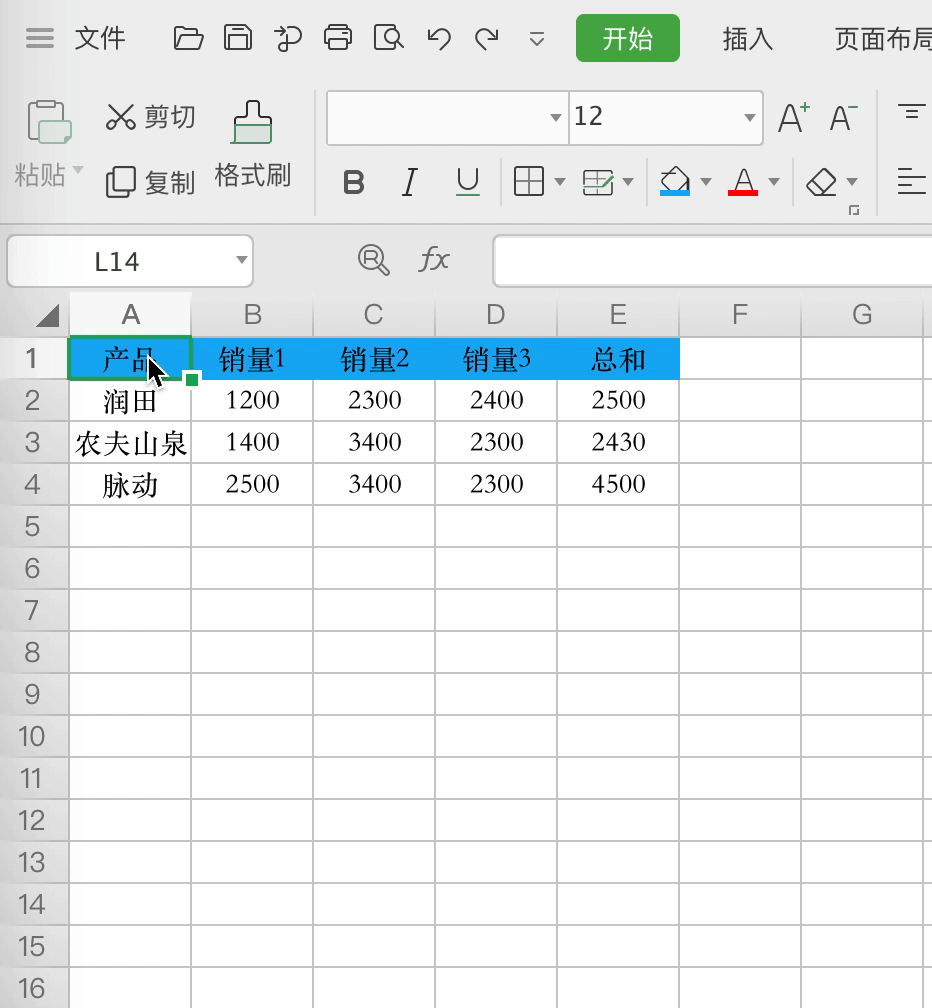Viewport: 932px width, 1008px height.
Task: Expand the clear eraser dropdown arrow
Action: (852, 182)
